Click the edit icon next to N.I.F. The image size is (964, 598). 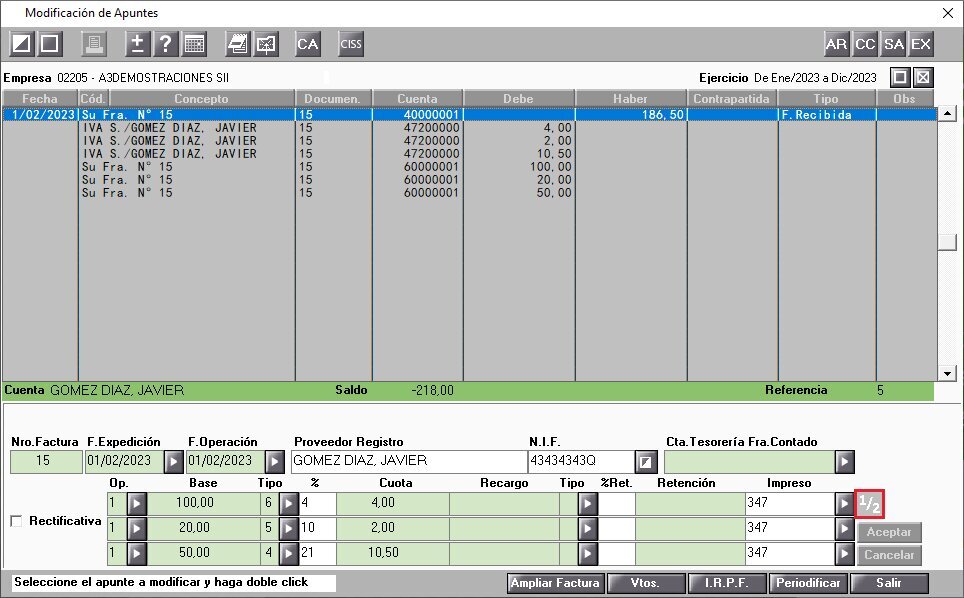646,462
